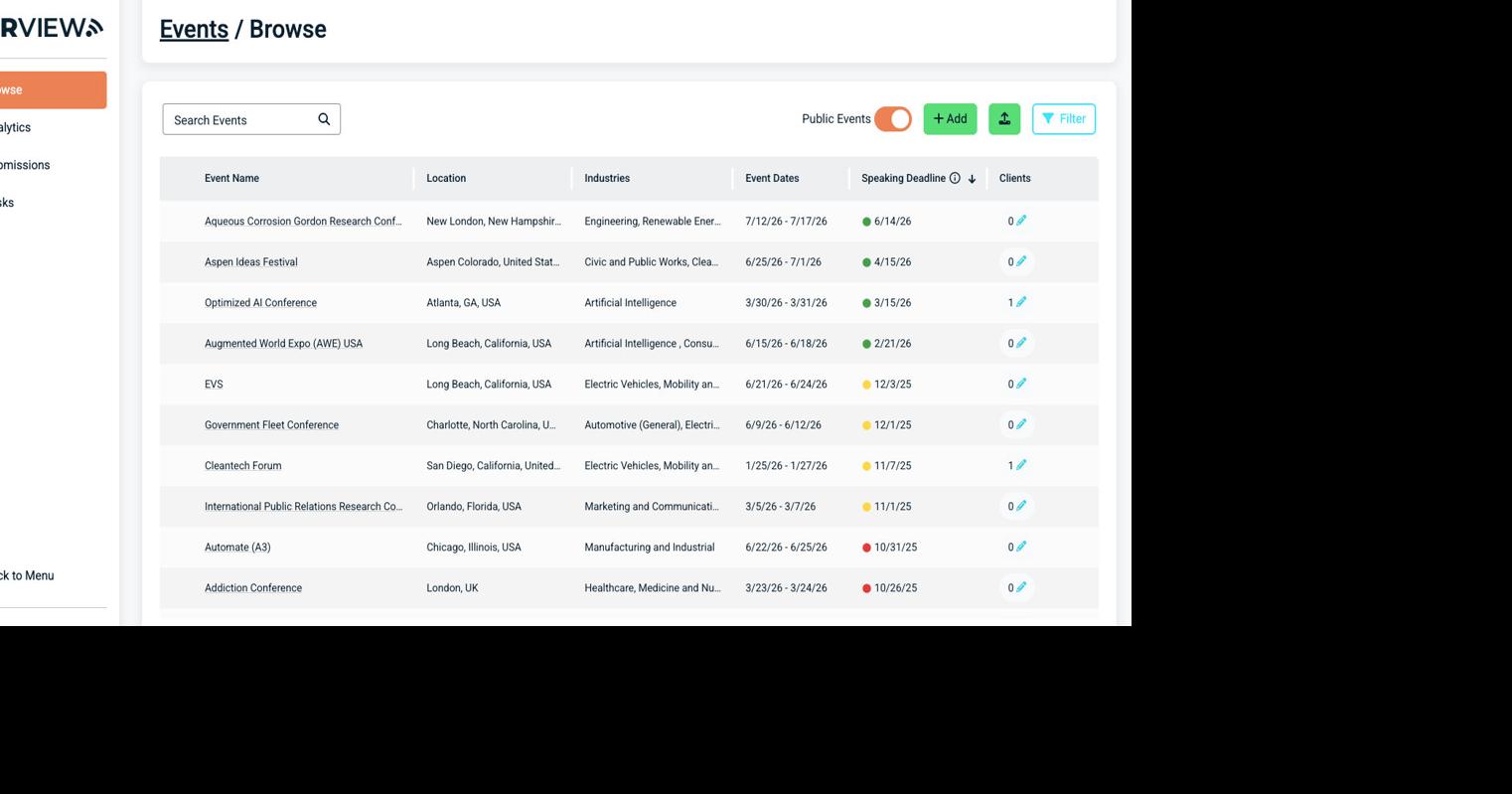Click pencil icon in Addiction Conference row
The height and width of the screenshot is (794, 1512).
point(1021,587)
